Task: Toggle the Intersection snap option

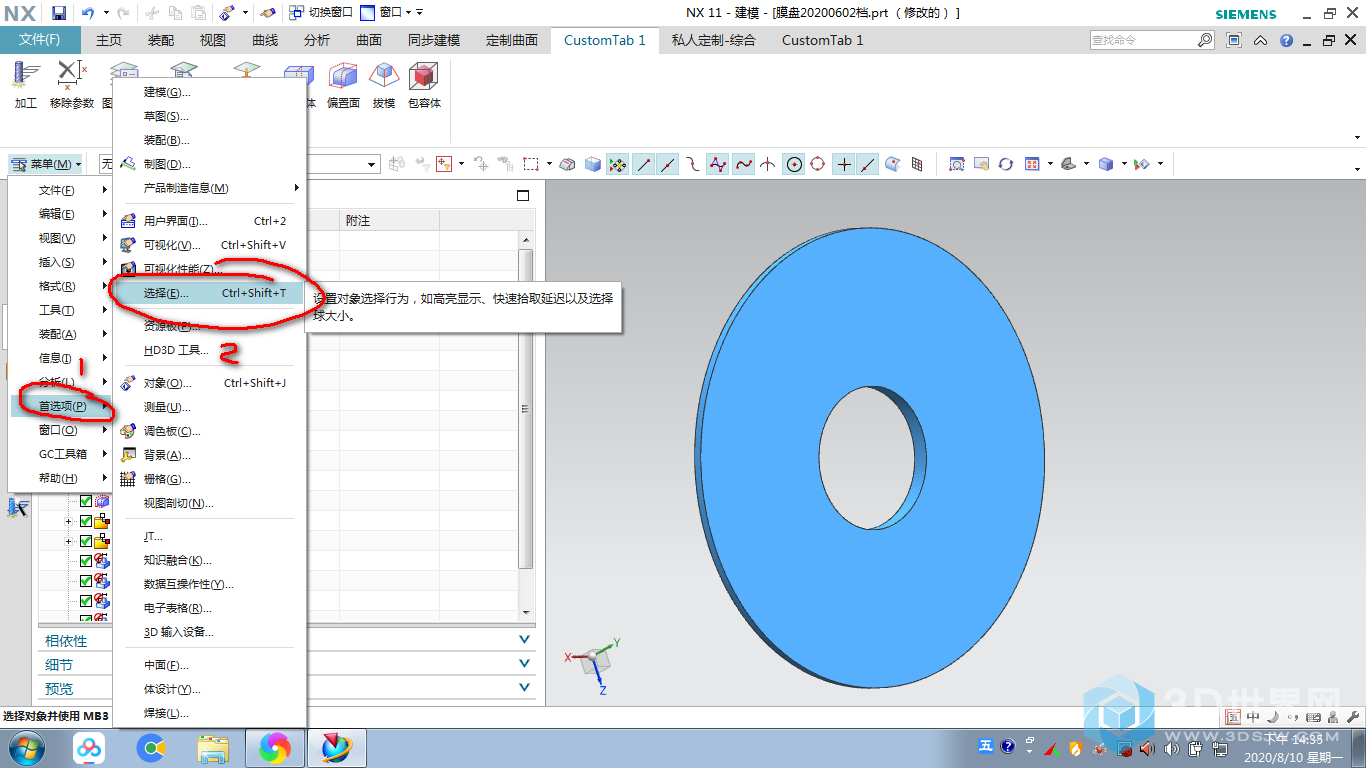Action: pyautogui.click(x=768, y=164)
